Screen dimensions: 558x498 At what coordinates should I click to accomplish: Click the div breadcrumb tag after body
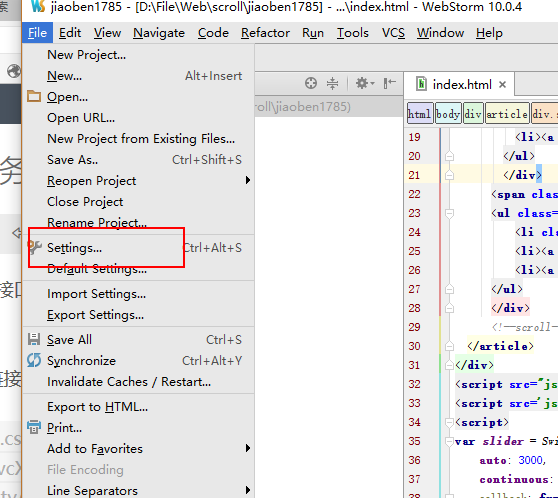click(x=473, y=114)
